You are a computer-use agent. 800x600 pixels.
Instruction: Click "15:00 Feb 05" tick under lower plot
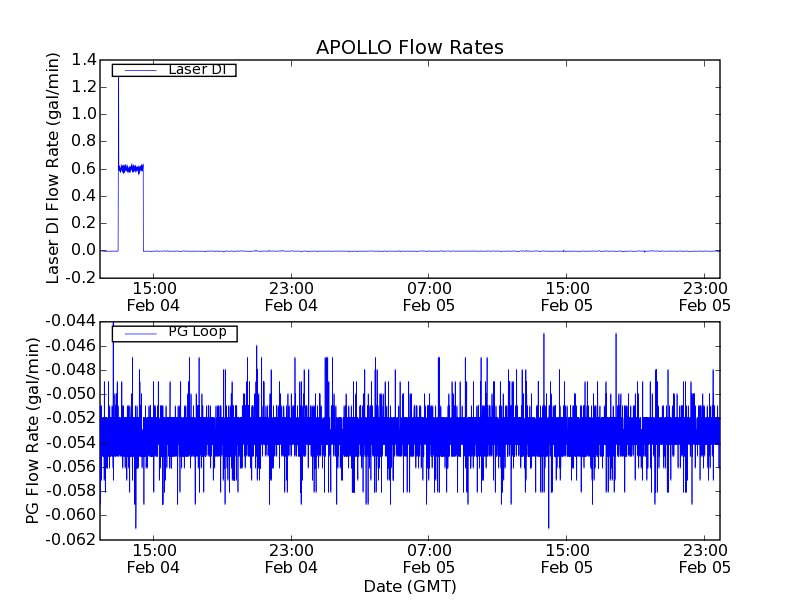pos(566,558)
